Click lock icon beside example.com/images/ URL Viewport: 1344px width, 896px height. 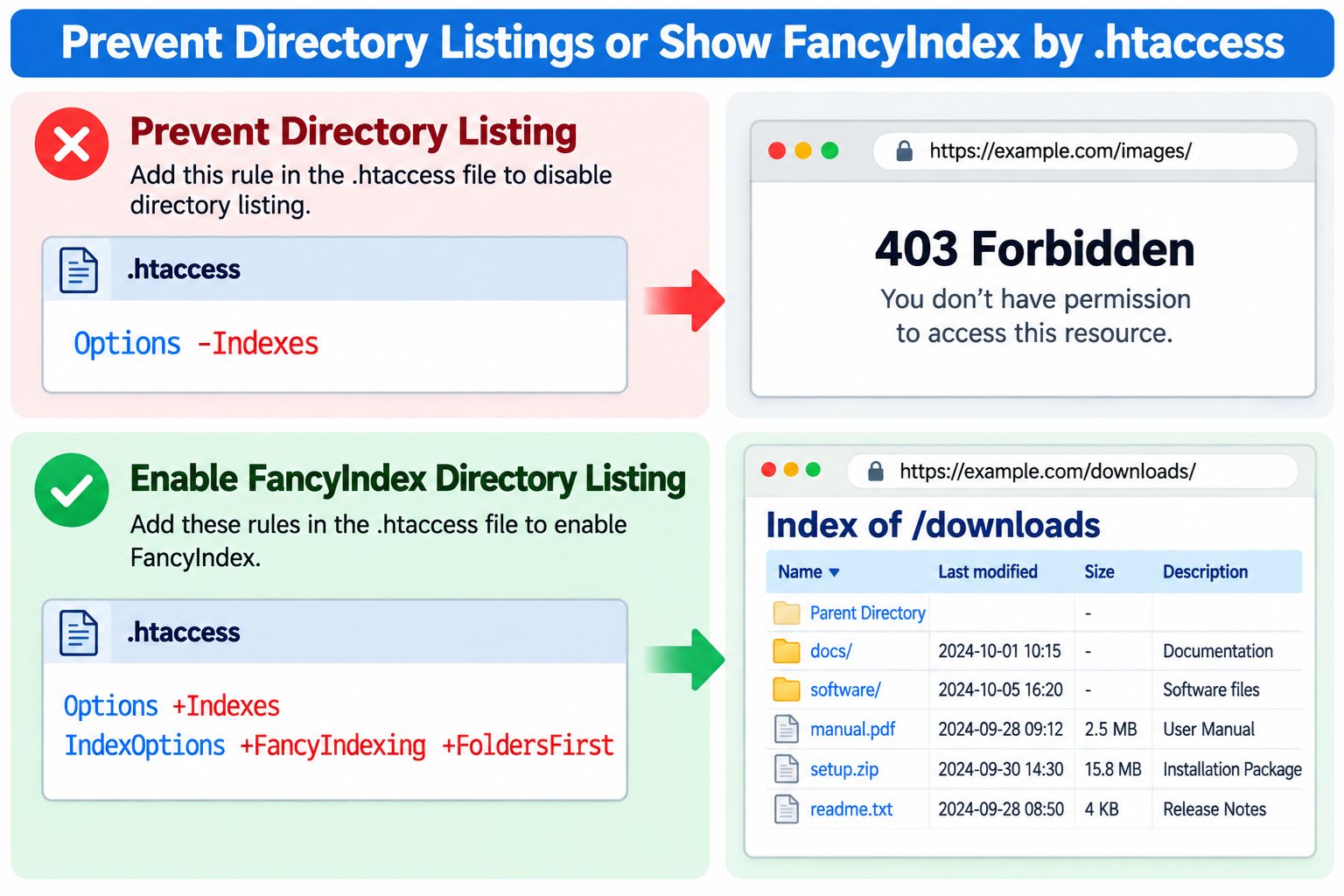click(905, 151)
